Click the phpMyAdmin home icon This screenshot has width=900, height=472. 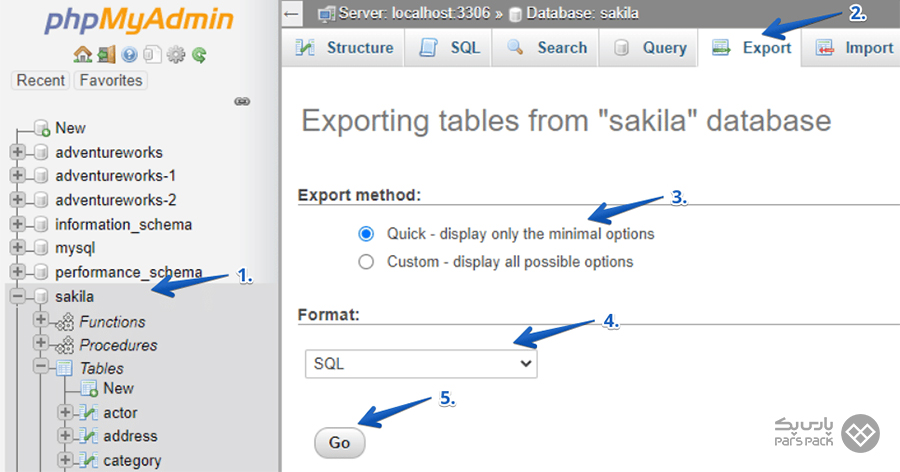pos(83,55)
